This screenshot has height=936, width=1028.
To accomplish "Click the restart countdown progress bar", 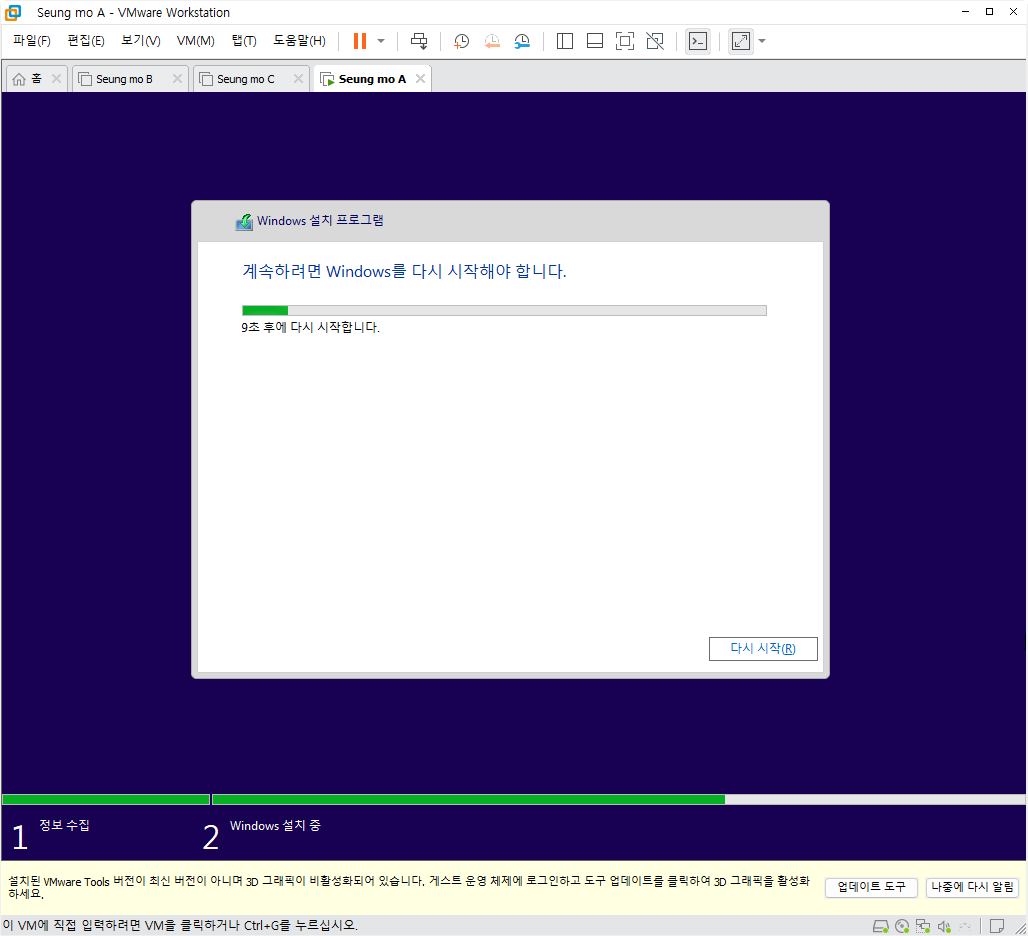I will pyautogui.click(x=504, y=310).
